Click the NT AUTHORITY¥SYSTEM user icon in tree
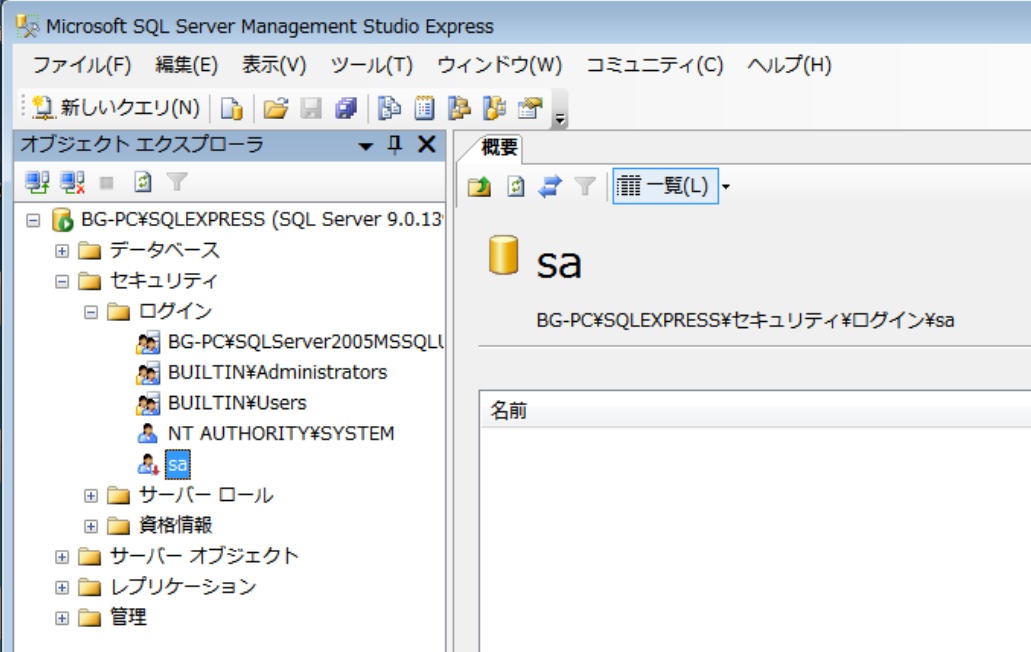1031x652 pixels. click(x=147, y=434)
